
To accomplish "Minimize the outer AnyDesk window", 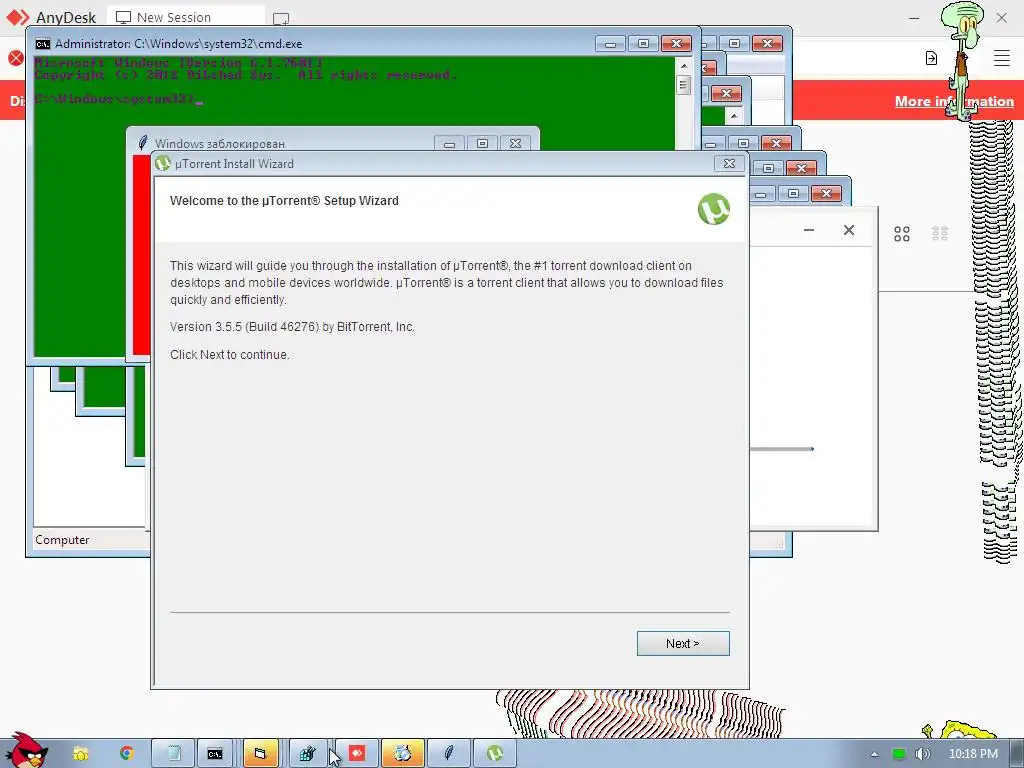I will click(914, 18).
